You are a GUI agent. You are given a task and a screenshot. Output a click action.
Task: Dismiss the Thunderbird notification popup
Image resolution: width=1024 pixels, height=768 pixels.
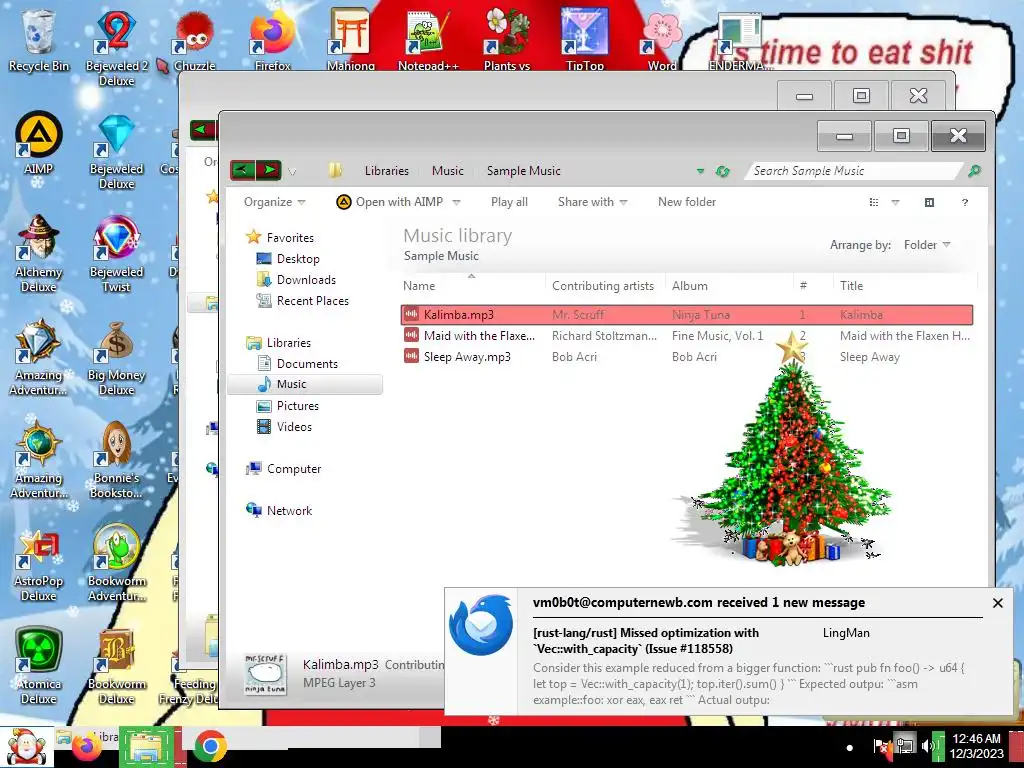click(997, 603)
